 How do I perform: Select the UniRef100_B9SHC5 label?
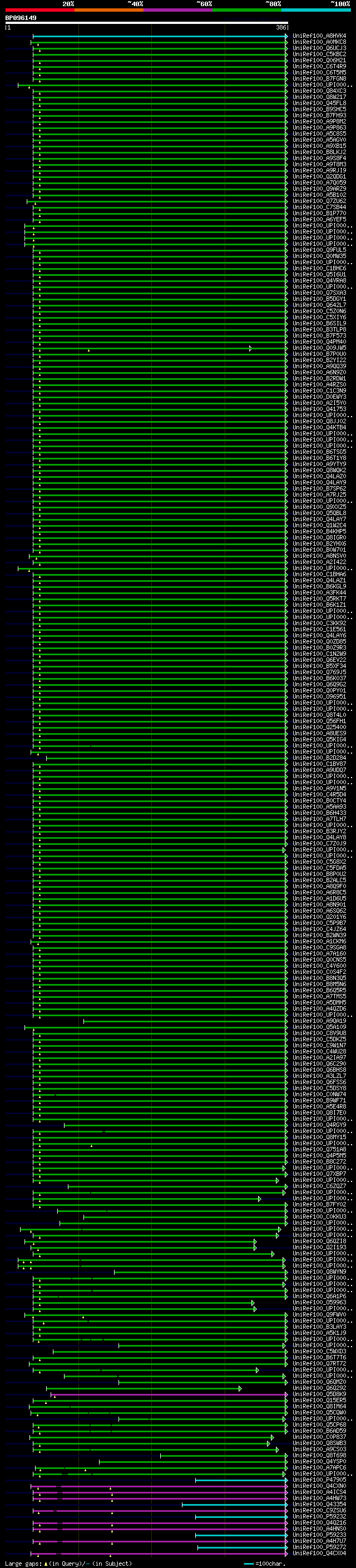[319, 109]
